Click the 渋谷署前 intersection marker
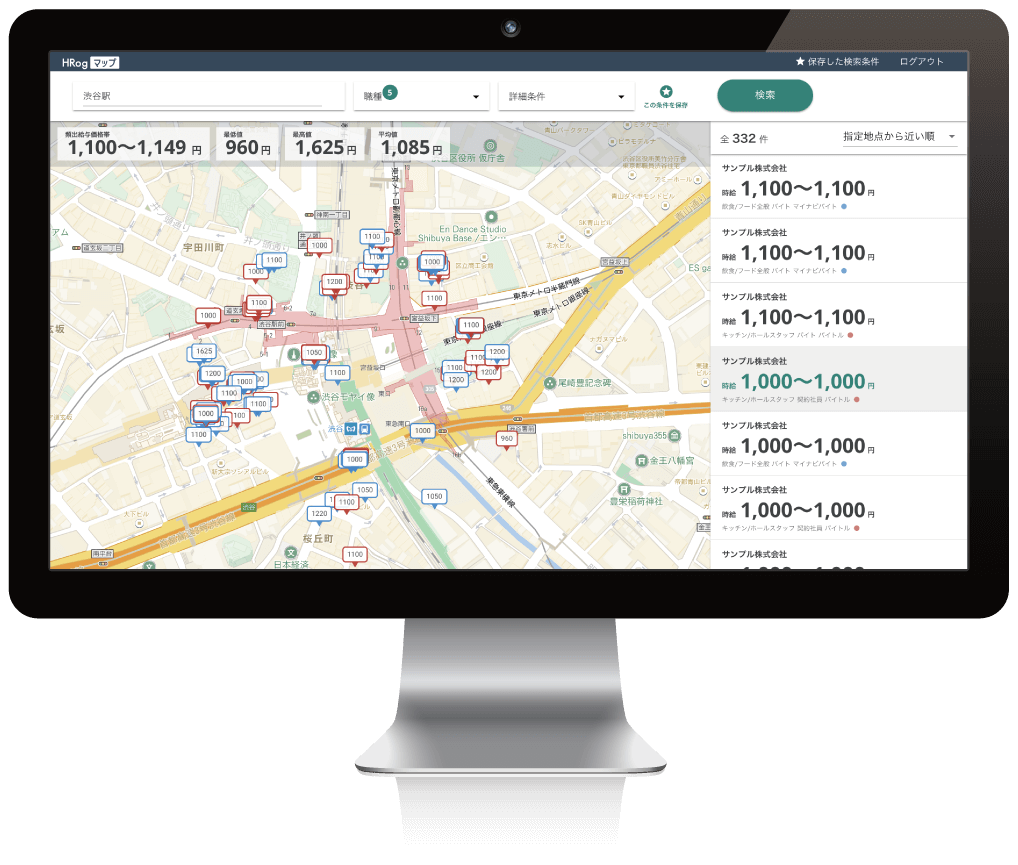Viewport: 1018px width, 865px height. [521, 429]
